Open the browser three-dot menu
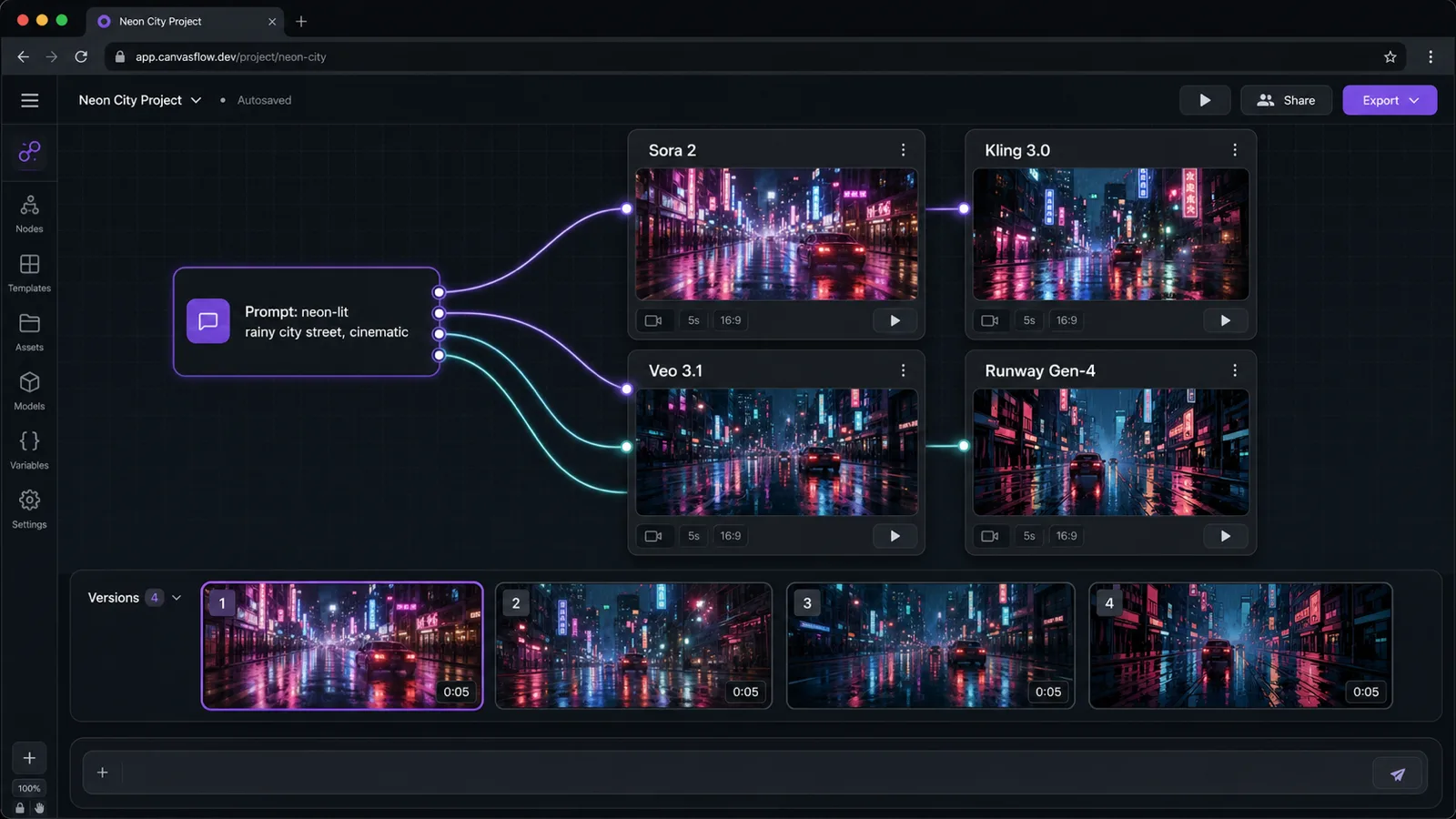Screen dimensions: 1456x819 pyautogui.click(x=1431, y=56)
